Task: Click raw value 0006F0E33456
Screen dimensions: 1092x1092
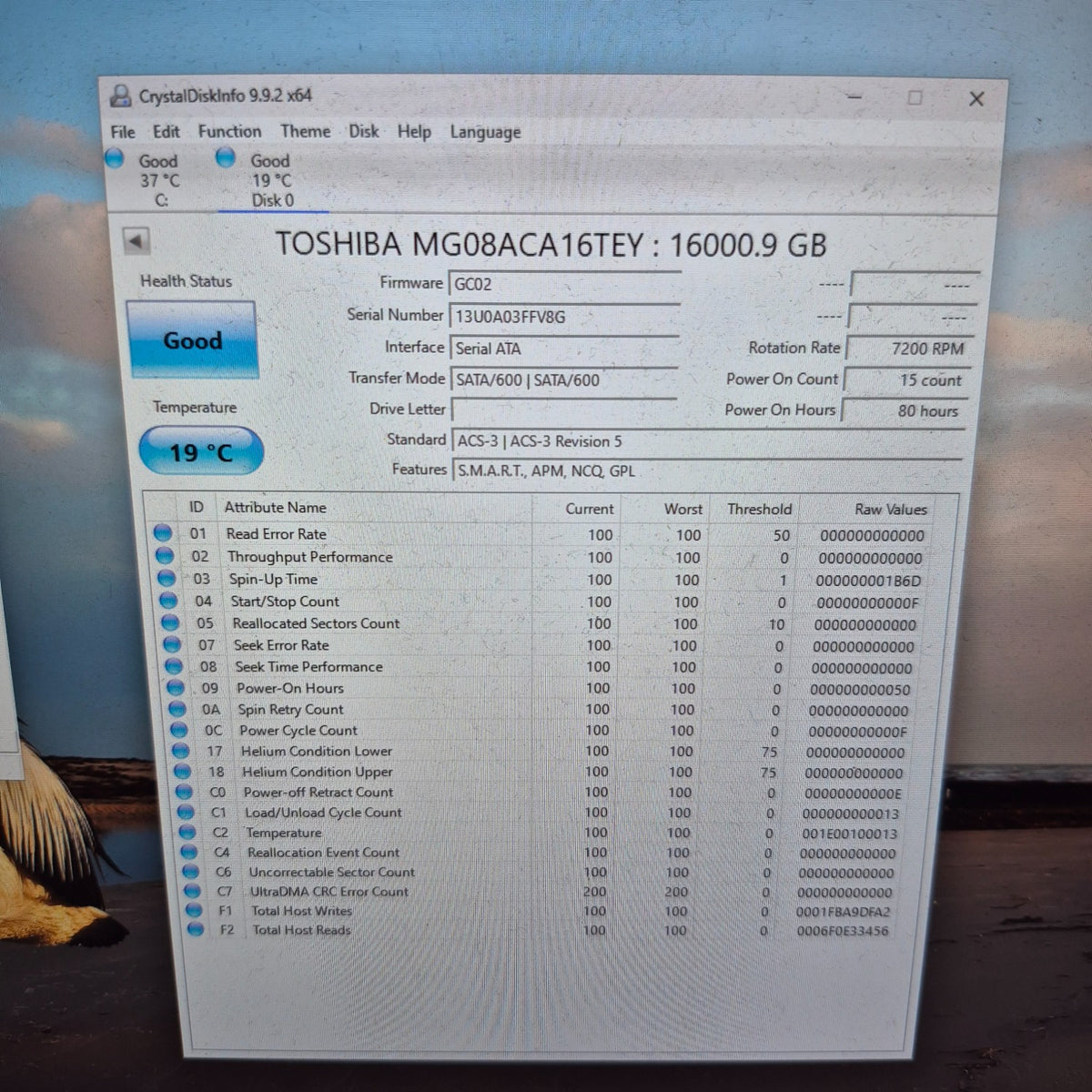Action: pos(842,931)
